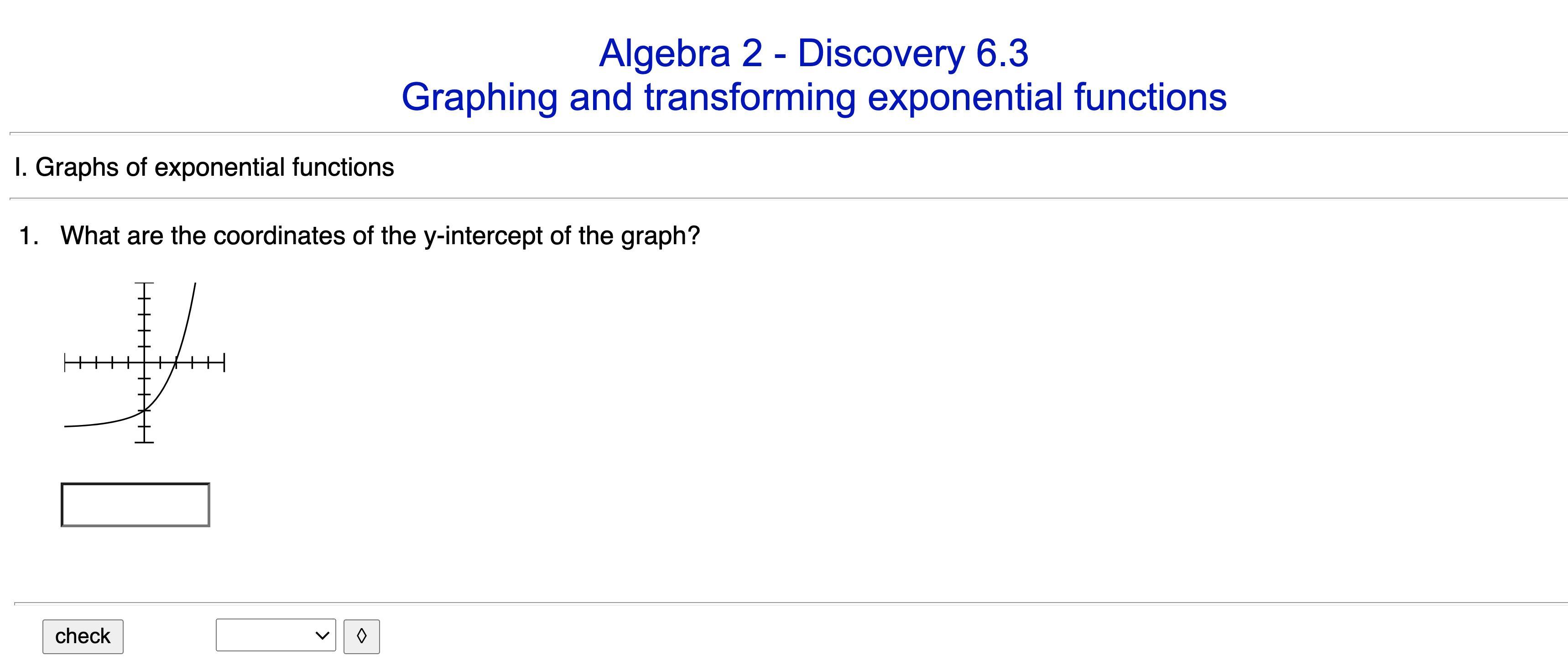
Task: Click the check button
Action: pos(83,636)
